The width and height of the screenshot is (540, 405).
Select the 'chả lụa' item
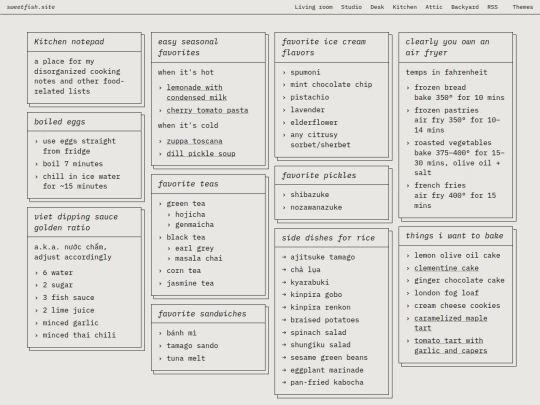coord(305,269)
